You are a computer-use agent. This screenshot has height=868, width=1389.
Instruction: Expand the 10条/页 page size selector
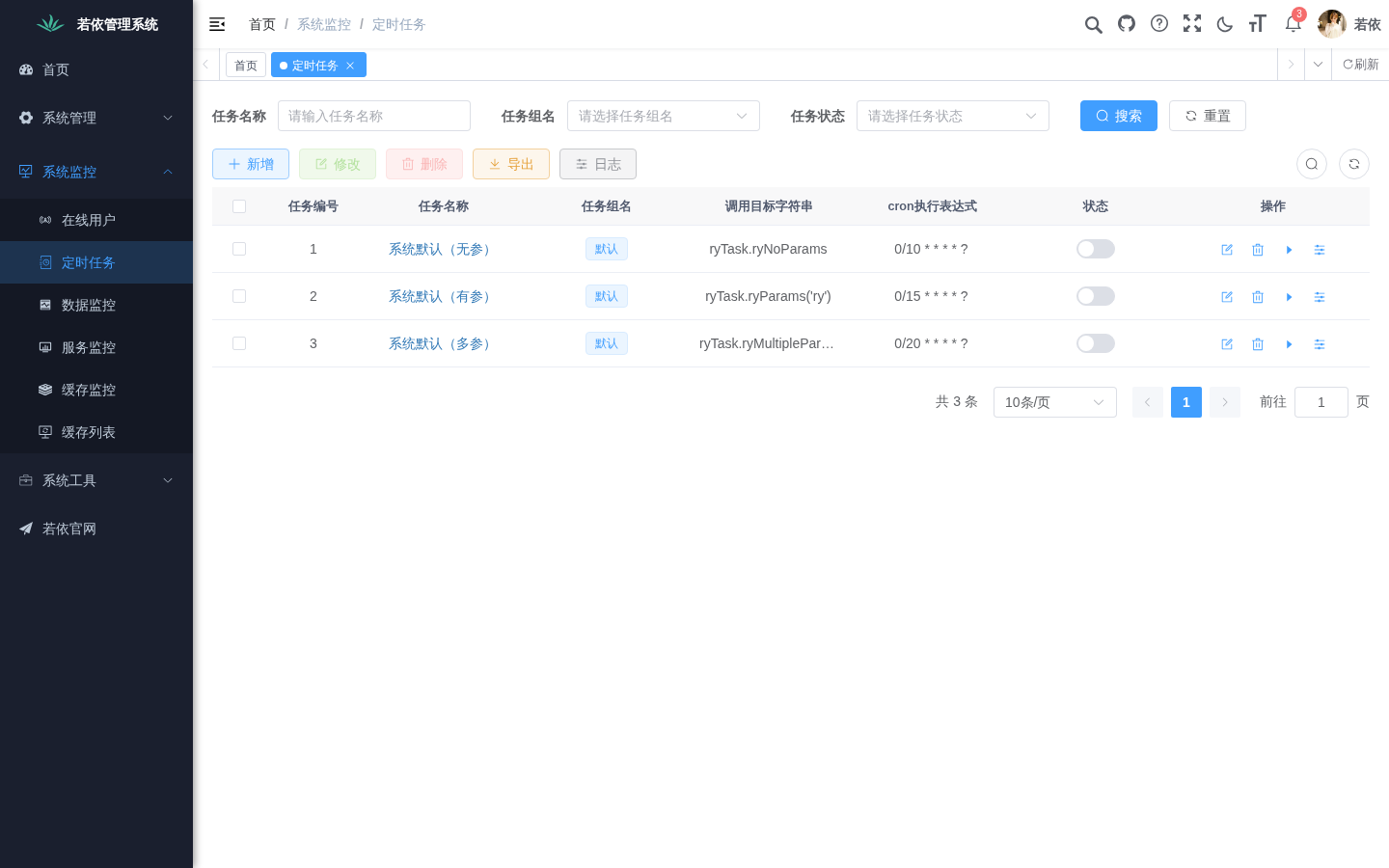click(x=1055, y=402)
